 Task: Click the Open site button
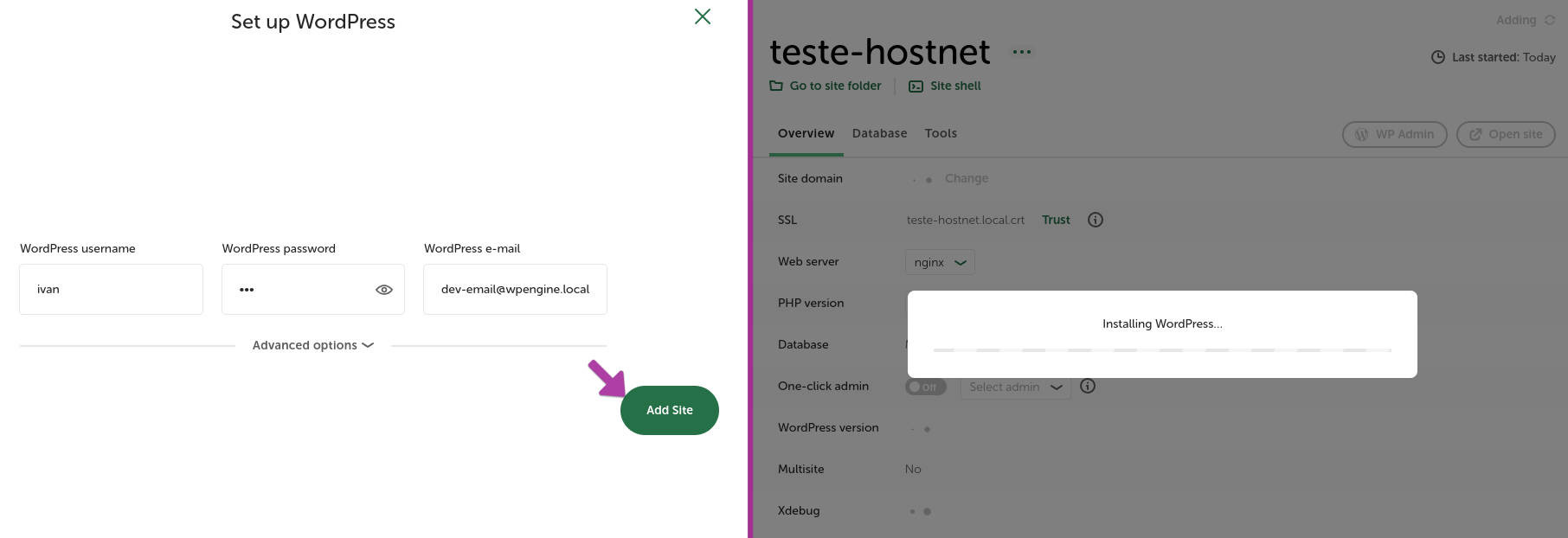(1506, 134)
